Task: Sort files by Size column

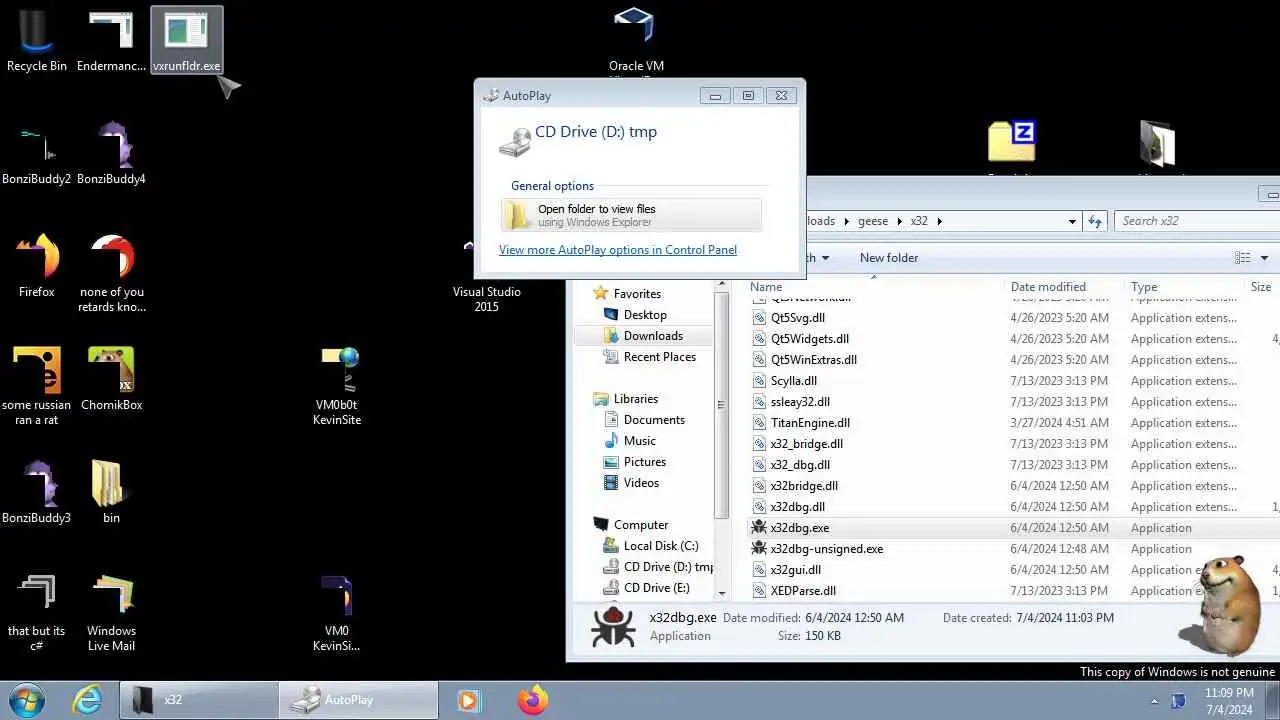Action: coord(1262,287)
